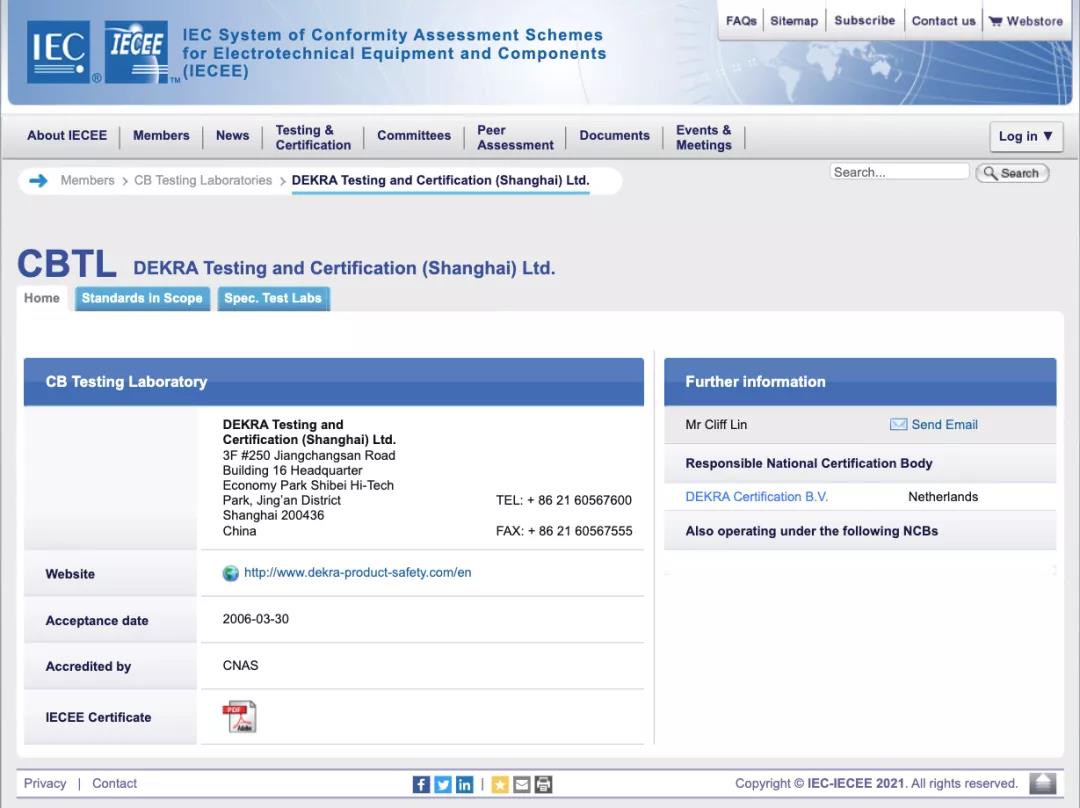The height and width of the screenshot is (808, 1080).
Task: Share page via LinkedIn icon
Action: (x=464, y=785)
